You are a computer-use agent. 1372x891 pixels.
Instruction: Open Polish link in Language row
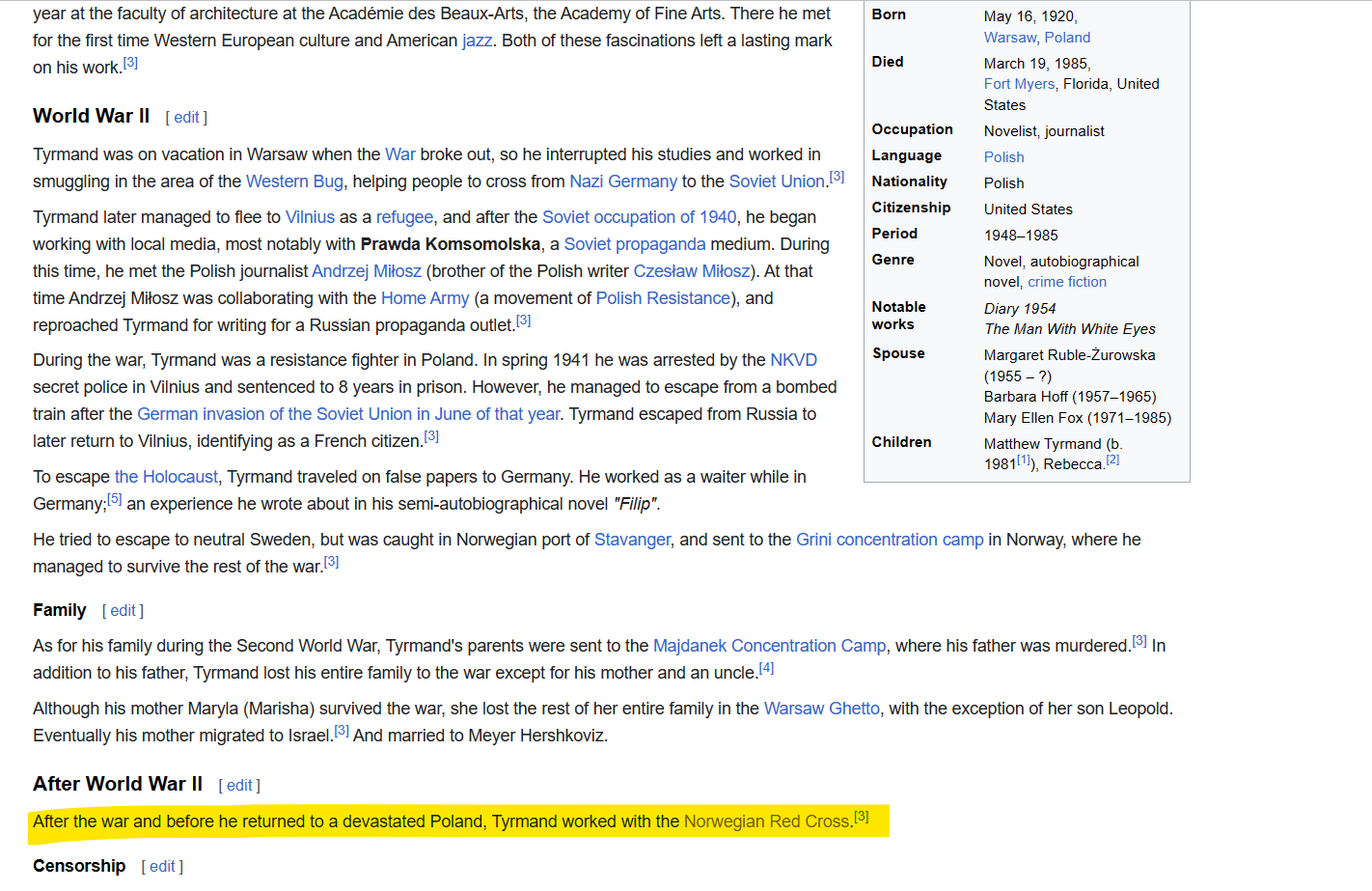click(x=1004, y=157)
